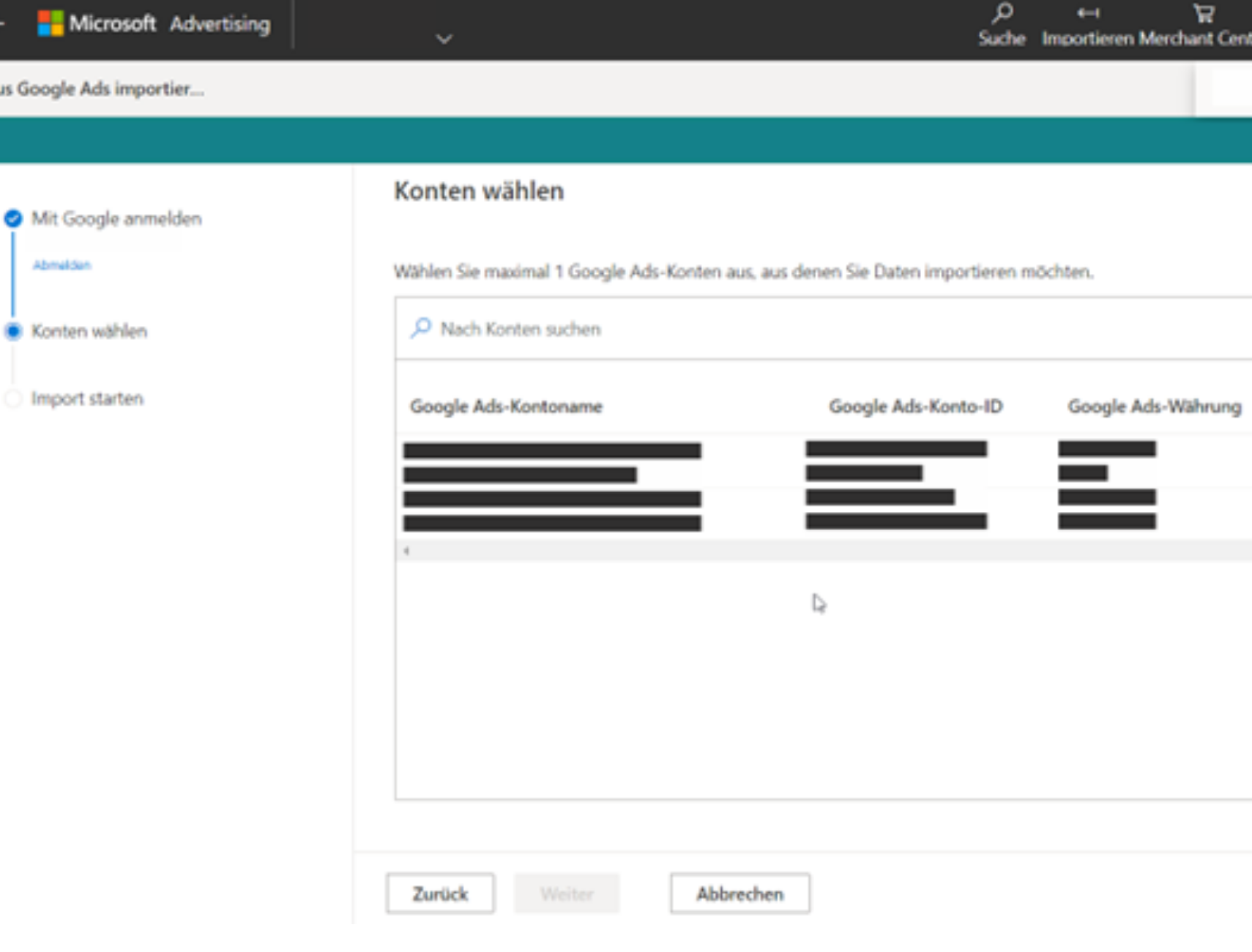Open the Google Ads importier... breadcrumb tab
The height and width of the screenshot is (952, 1252).
click(102, 89)
